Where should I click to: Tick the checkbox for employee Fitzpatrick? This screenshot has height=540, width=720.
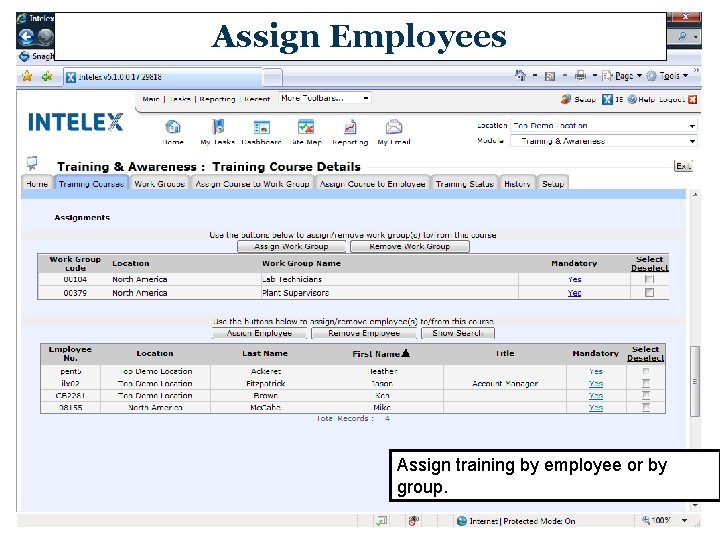tap(646, 383)
